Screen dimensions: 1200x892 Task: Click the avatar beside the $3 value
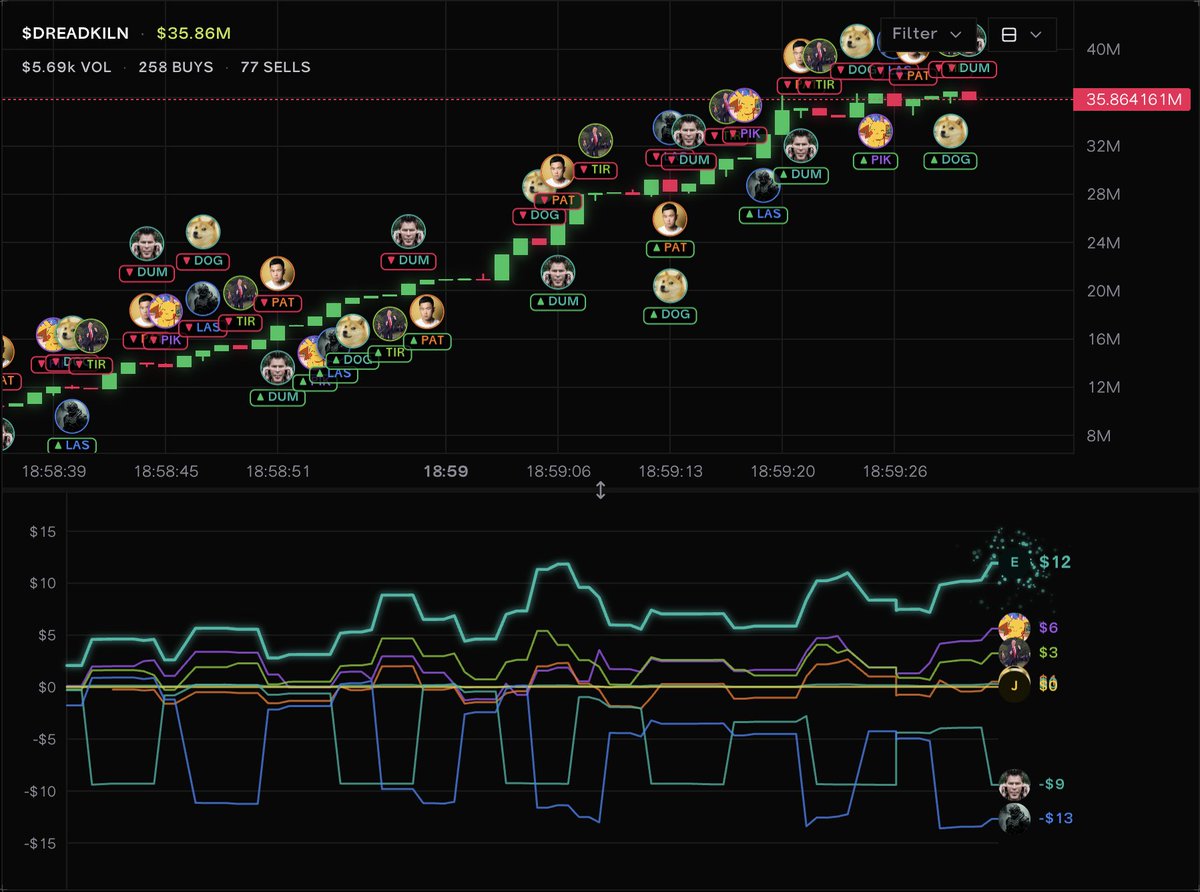(x=1014, y=653)
